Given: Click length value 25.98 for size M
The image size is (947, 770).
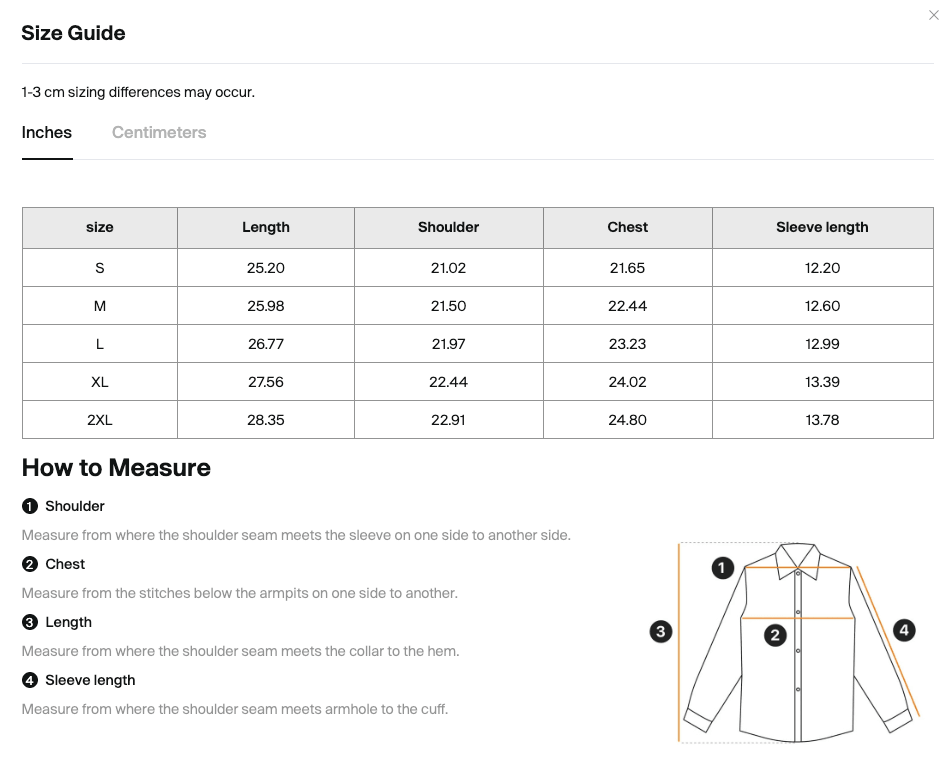Looking at the screenshot, I should (266, 306).
